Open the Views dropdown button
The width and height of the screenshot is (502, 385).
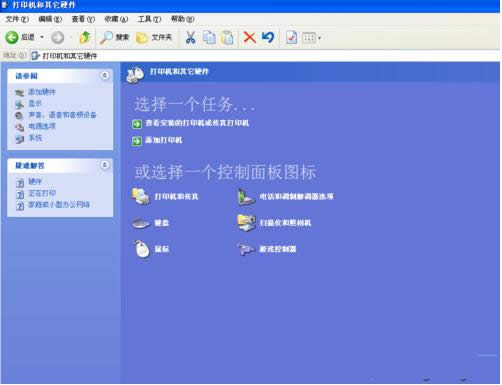[312, 38]
